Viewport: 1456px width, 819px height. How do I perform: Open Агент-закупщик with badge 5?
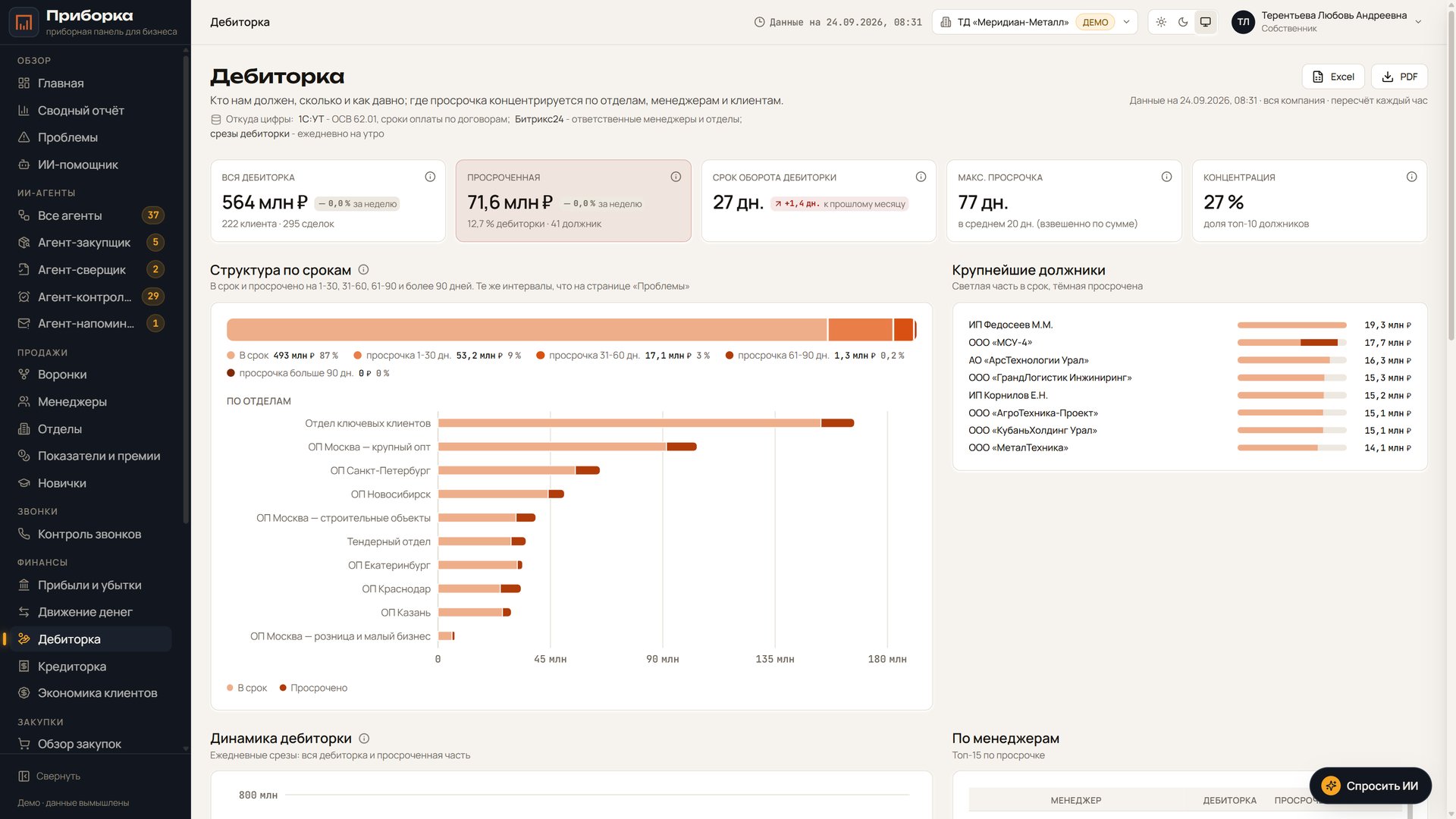tap(90, 243)
